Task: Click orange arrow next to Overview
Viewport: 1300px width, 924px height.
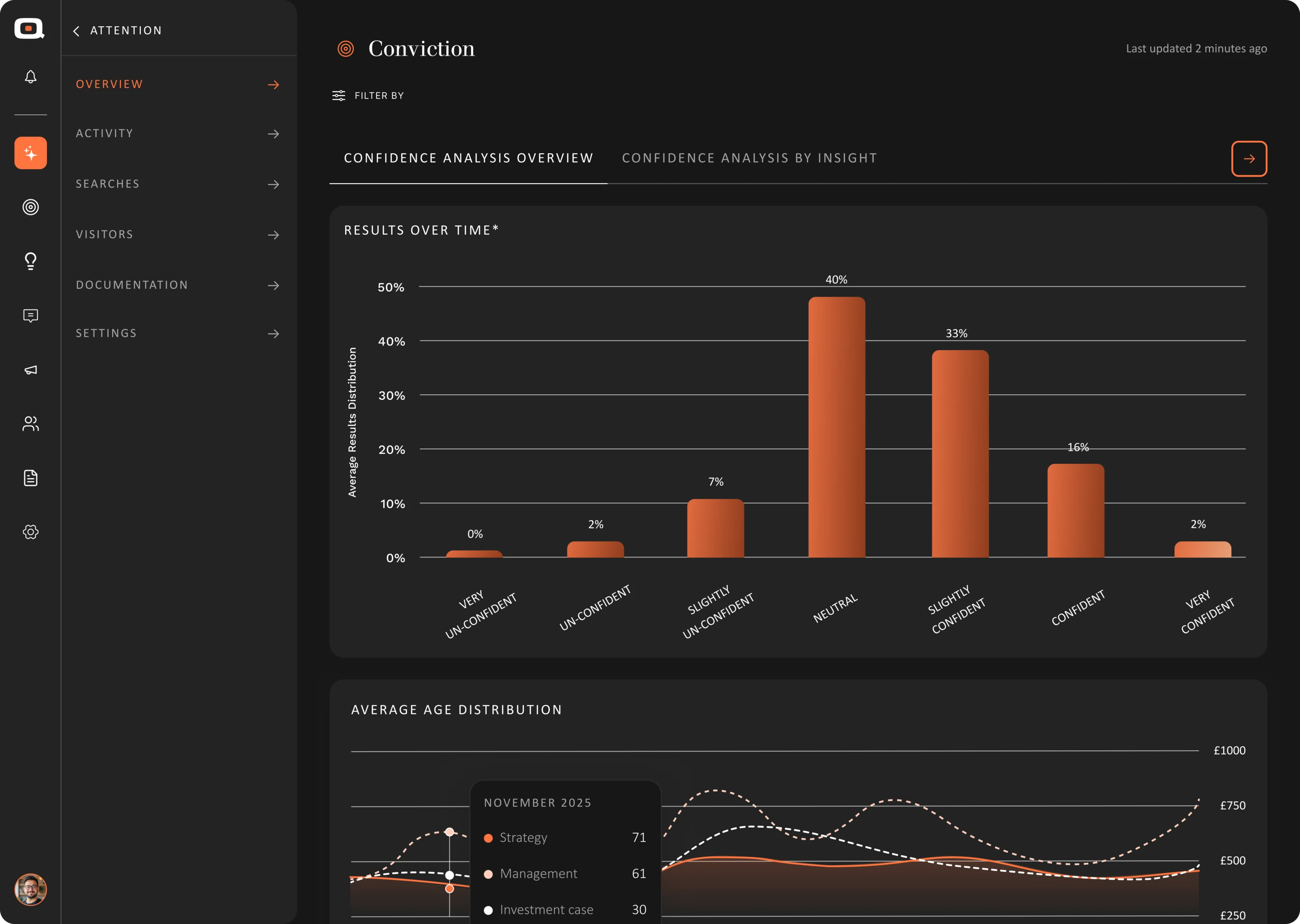Action: pyautogui.click(x=274, y=85)
